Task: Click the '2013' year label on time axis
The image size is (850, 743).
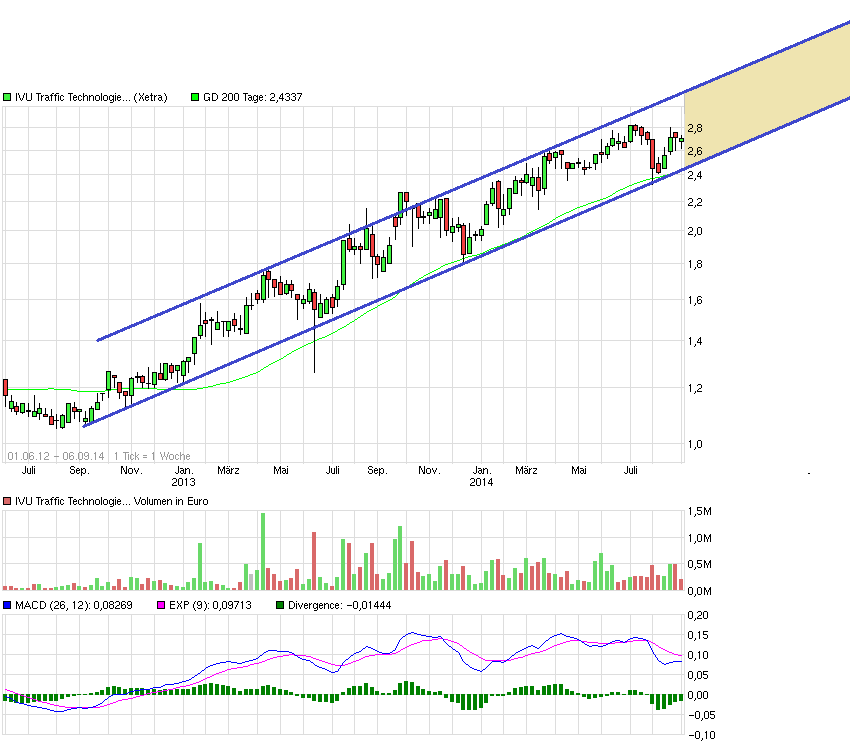Action: [x=183, y=482]
